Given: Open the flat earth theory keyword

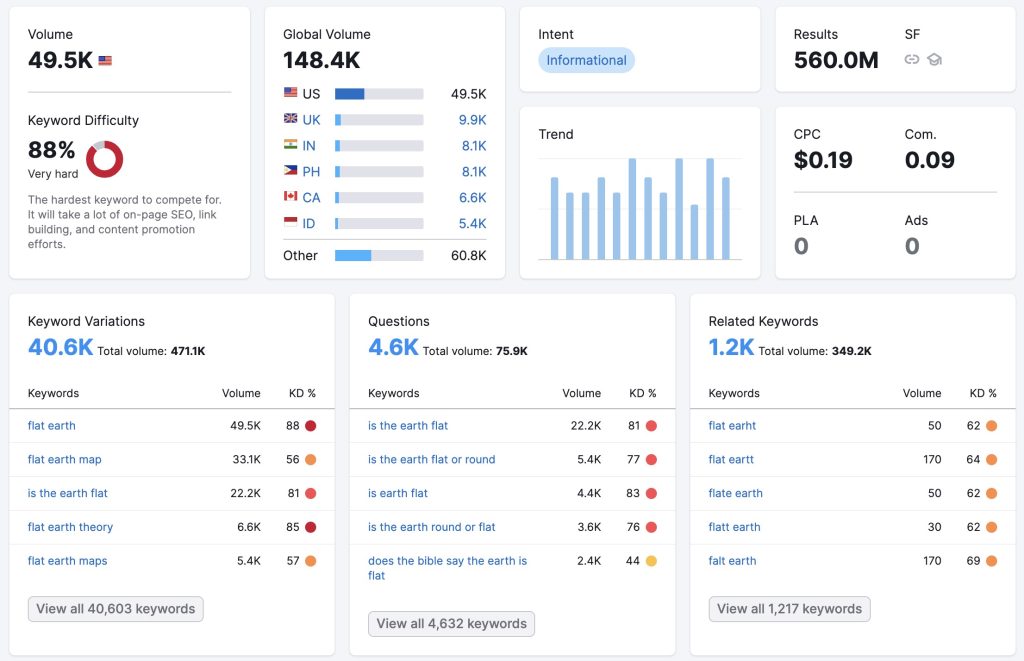Looking at the screenshot, I should [70, 527].
